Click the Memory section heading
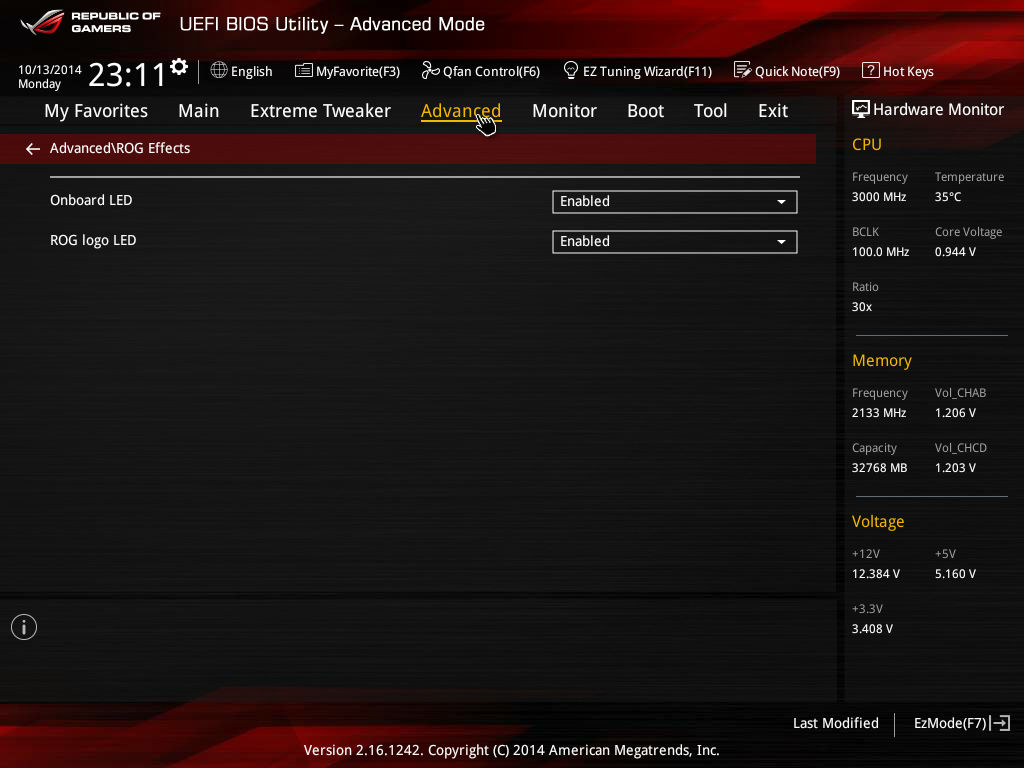 (882, 360)
